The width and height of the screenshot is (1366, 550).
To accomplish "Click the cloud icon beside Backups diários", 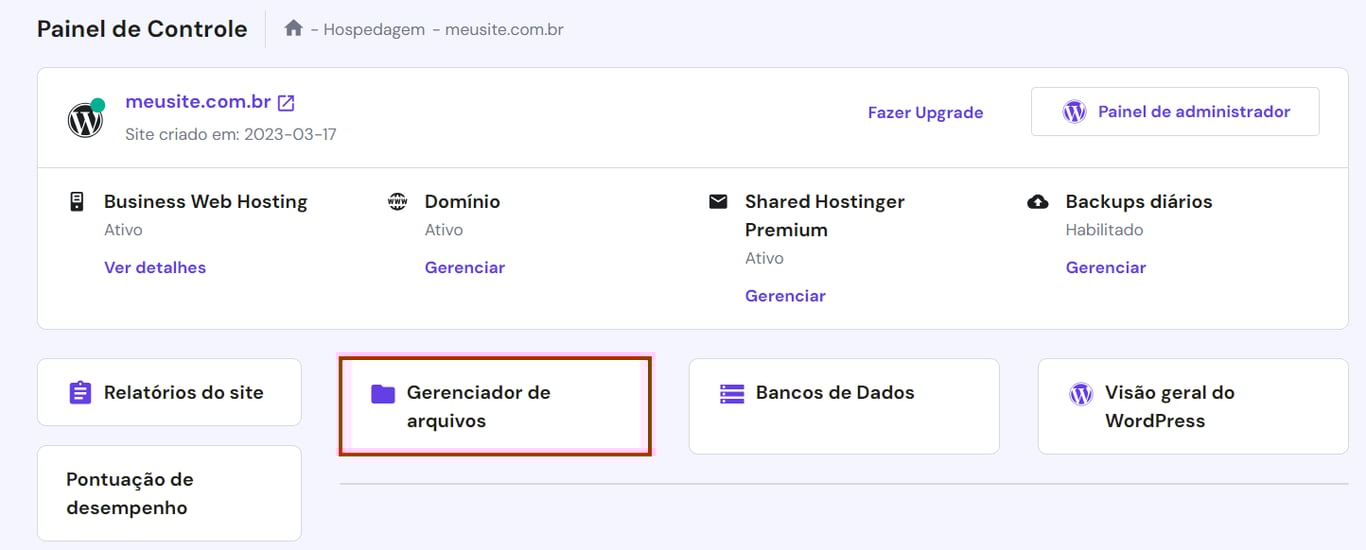I will click(1038, 202).
